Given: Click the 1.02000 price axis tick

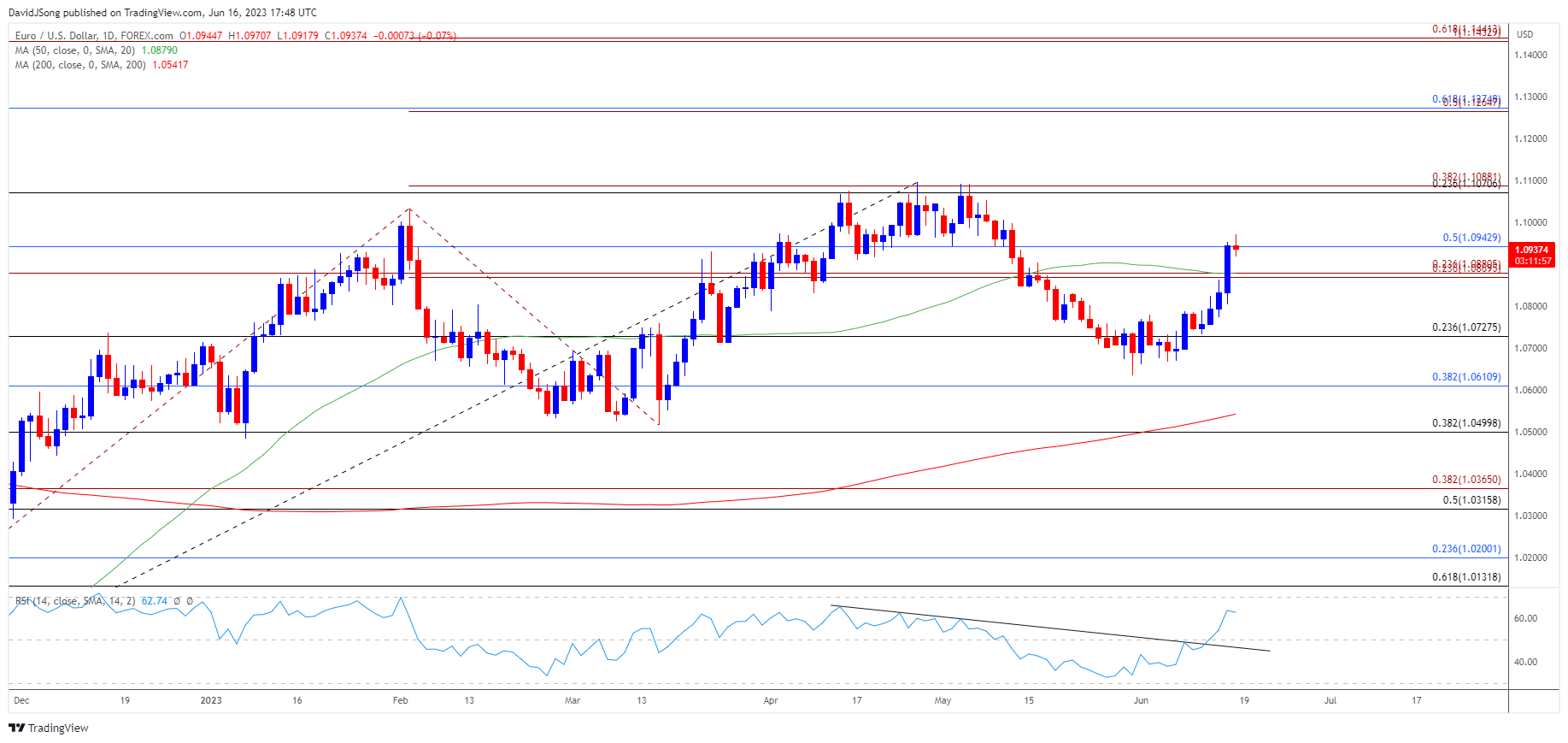Looking at the screenshot, I should (1530, 557).
